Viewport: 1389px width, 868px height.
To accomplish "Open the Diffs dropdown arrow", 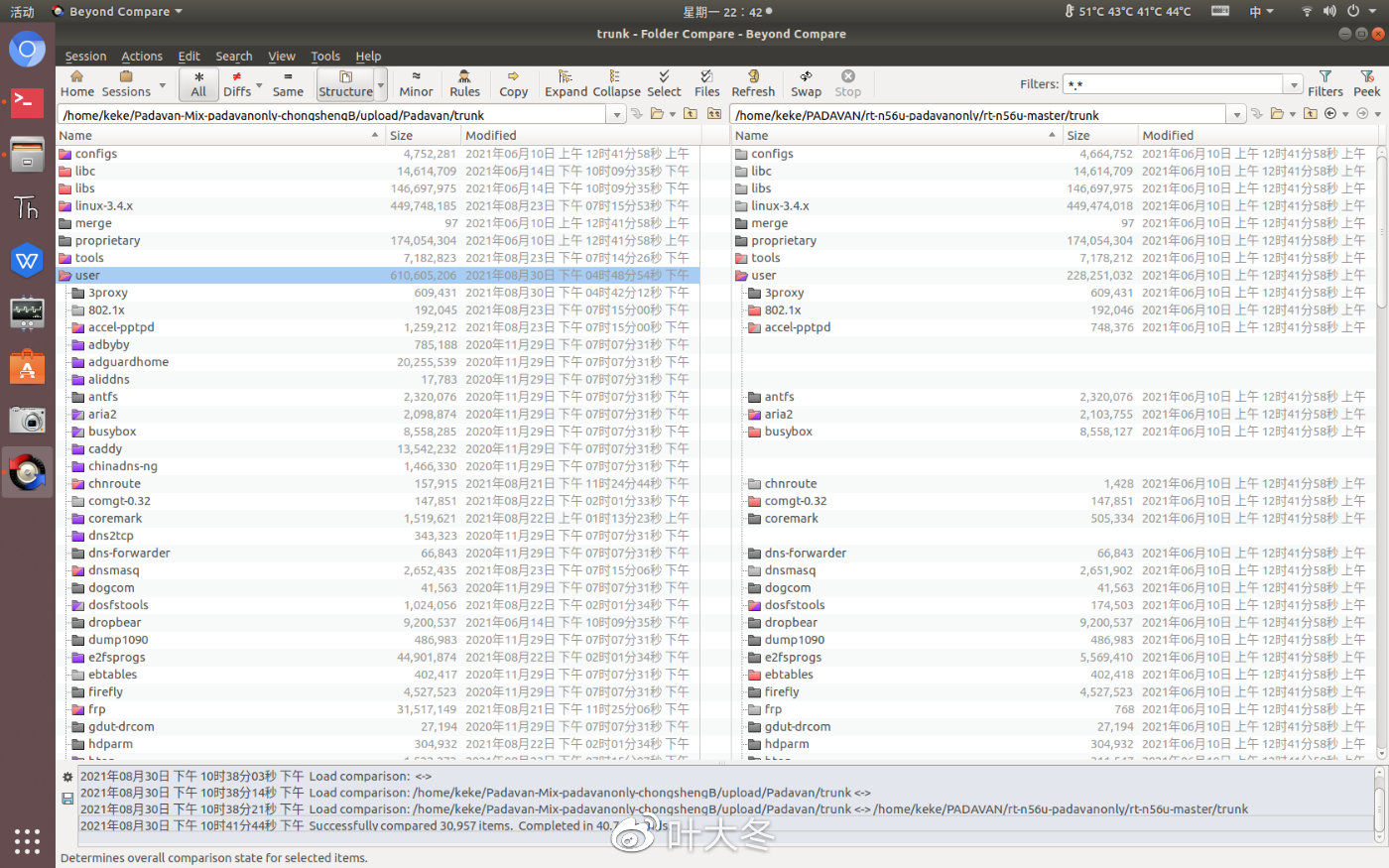I will click(x=259, y=84).
